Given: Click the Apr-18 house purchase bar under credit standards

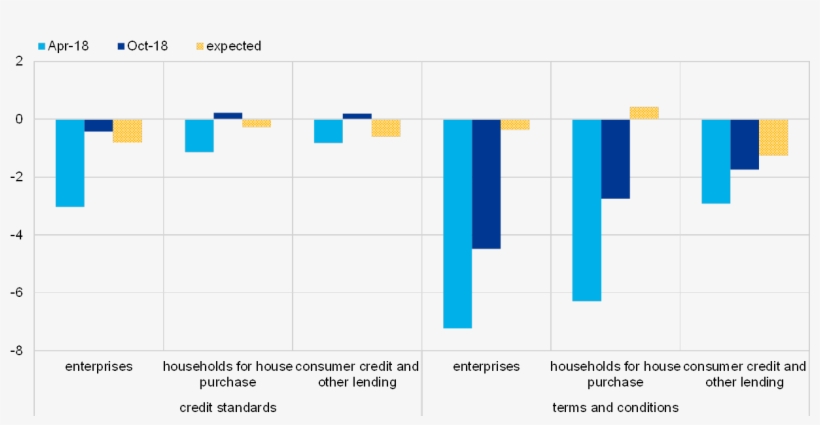Looking at the screenshot, I should [x=199, y=135].
